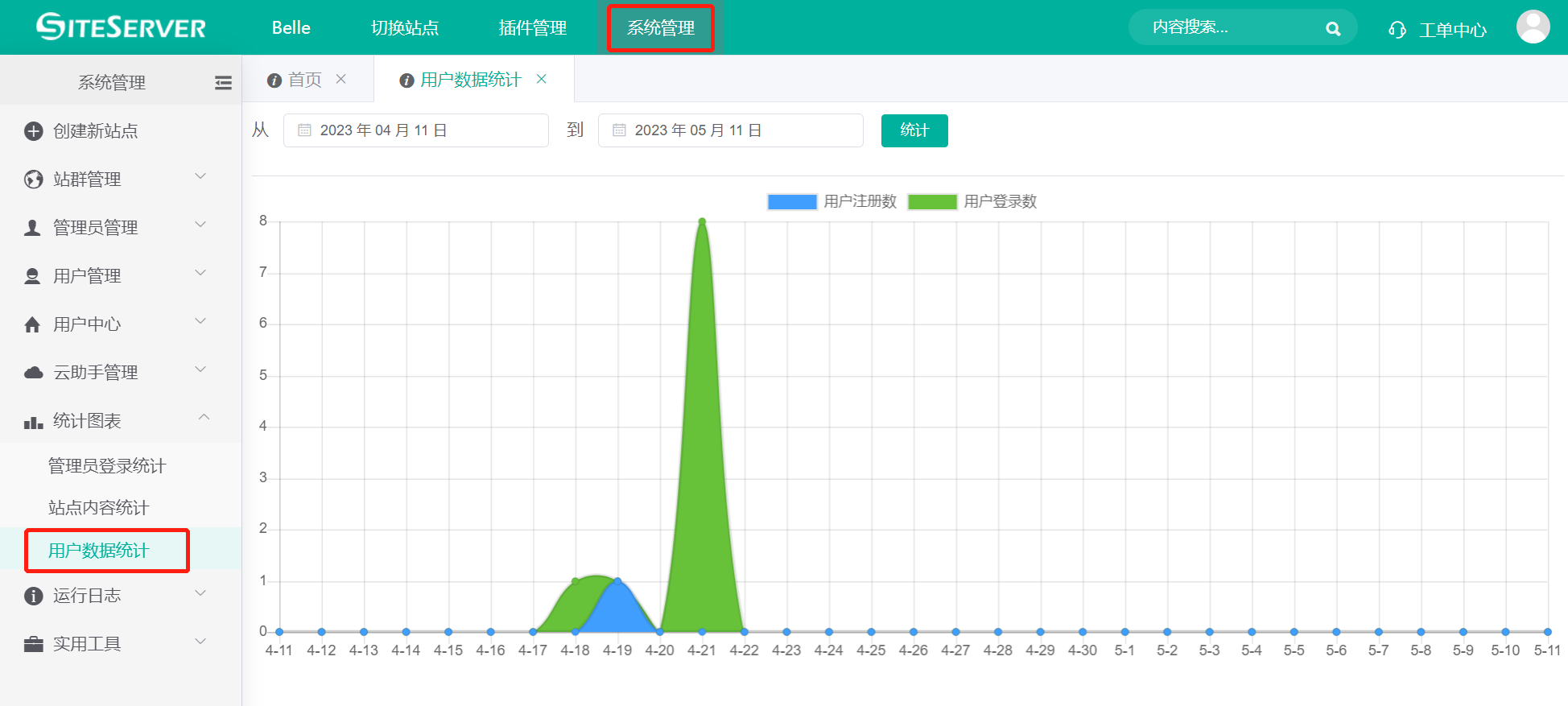The image size is (1568, 706).
Task: Click the green peak point at 4-21
Action: coord(702,221)
